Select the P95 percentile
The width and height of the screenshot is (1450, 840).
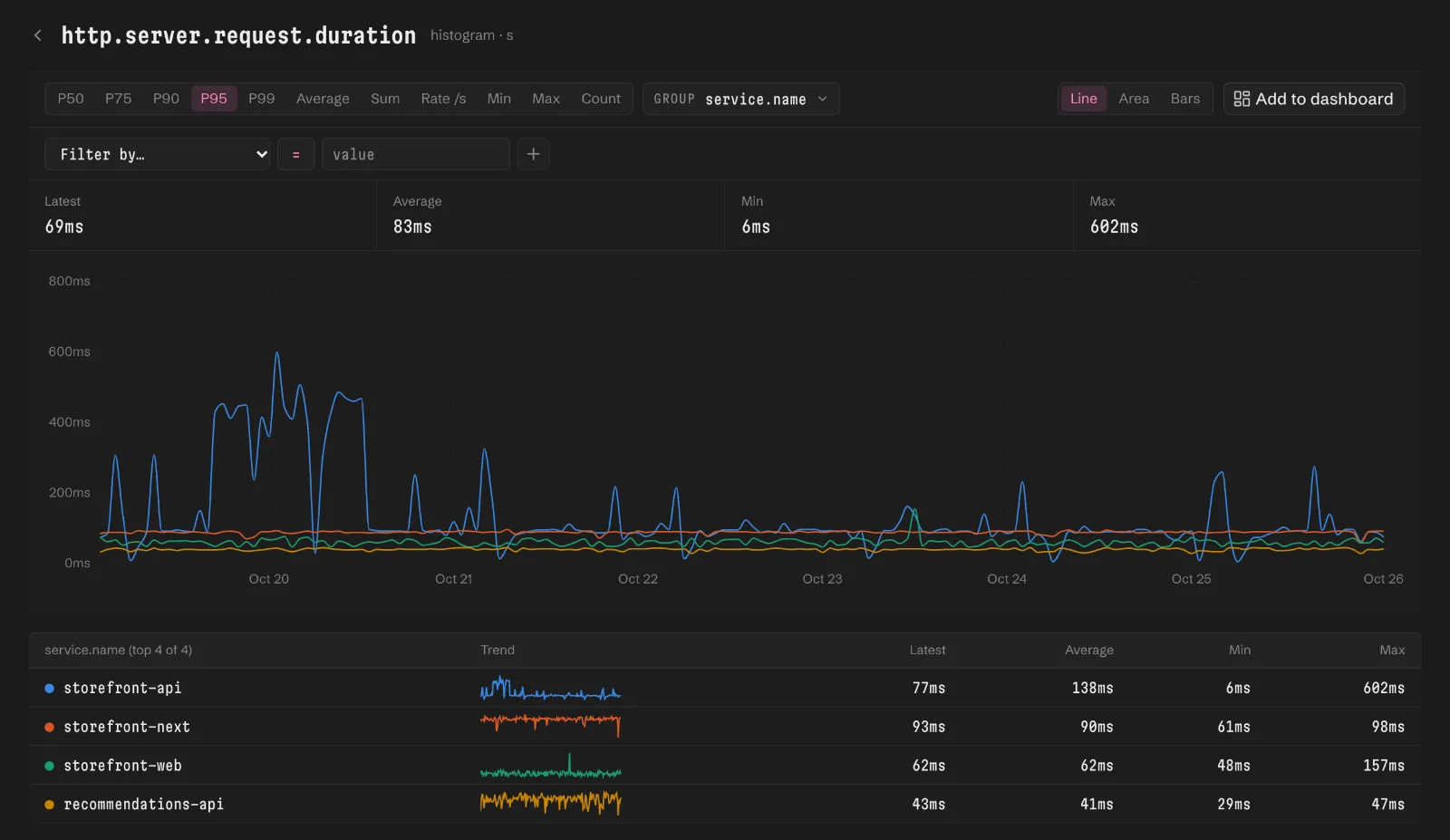[214, 99]
